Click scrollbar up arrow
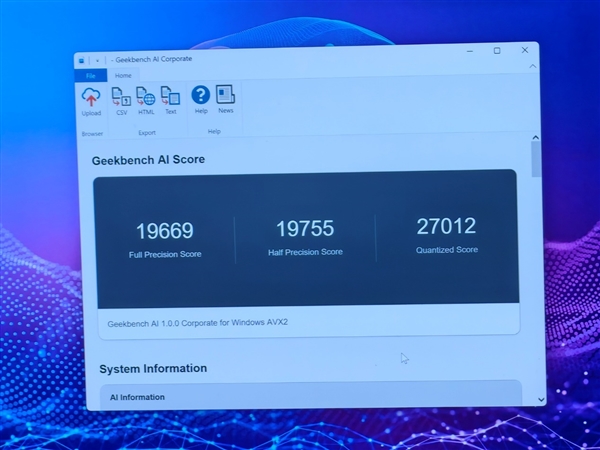This screenshot has height=450, width=600. tap(536, 137)
